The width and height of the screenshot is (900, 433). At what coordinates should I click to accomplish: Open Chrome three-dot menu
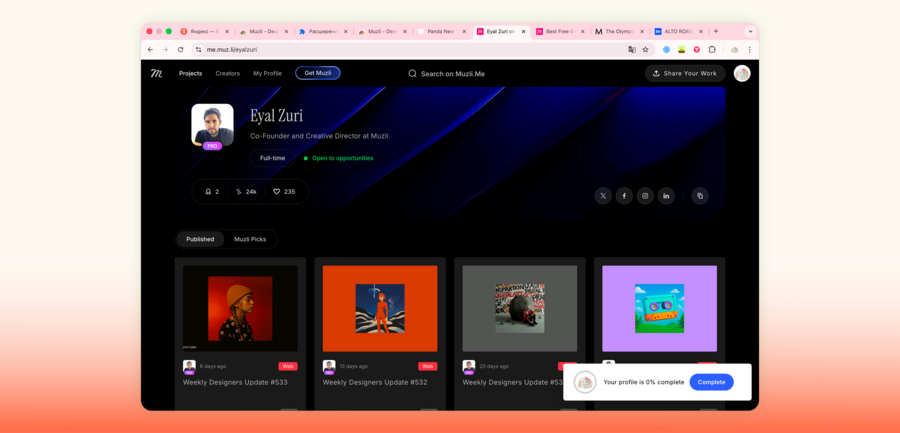point(749,50)
